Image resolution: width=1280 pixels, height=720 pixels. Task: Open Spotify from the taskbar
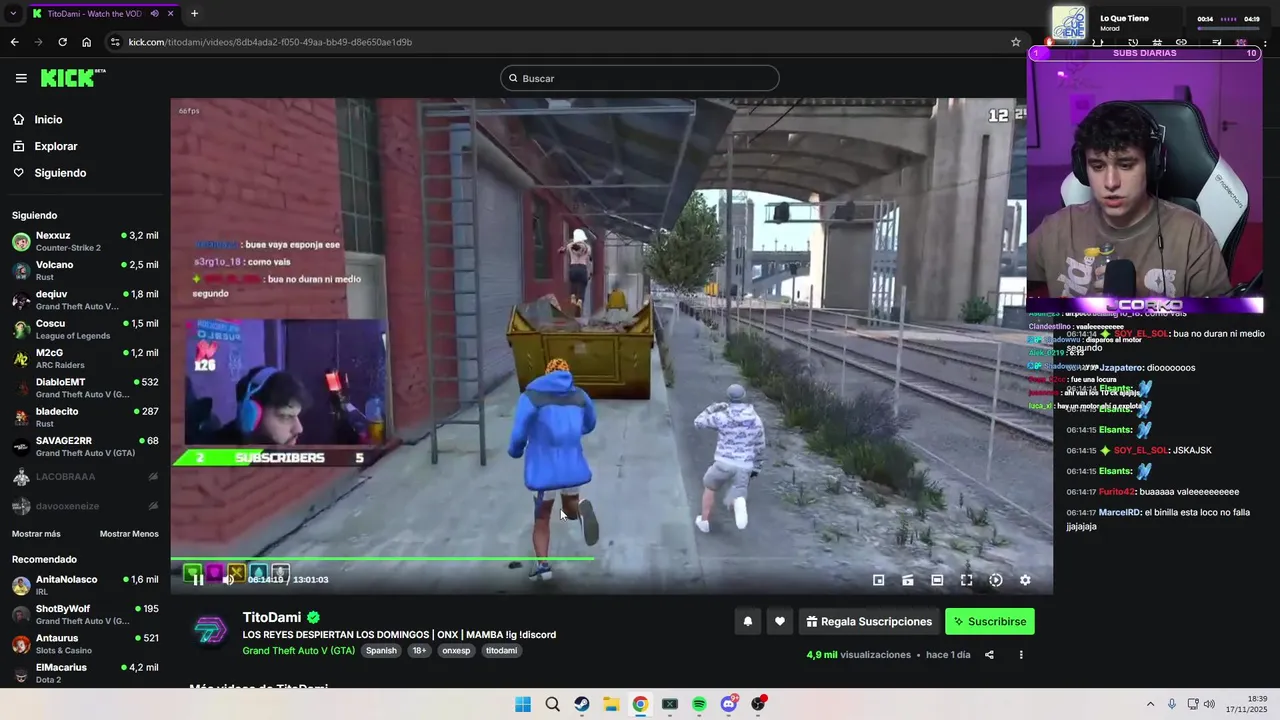tap(699, 704)
